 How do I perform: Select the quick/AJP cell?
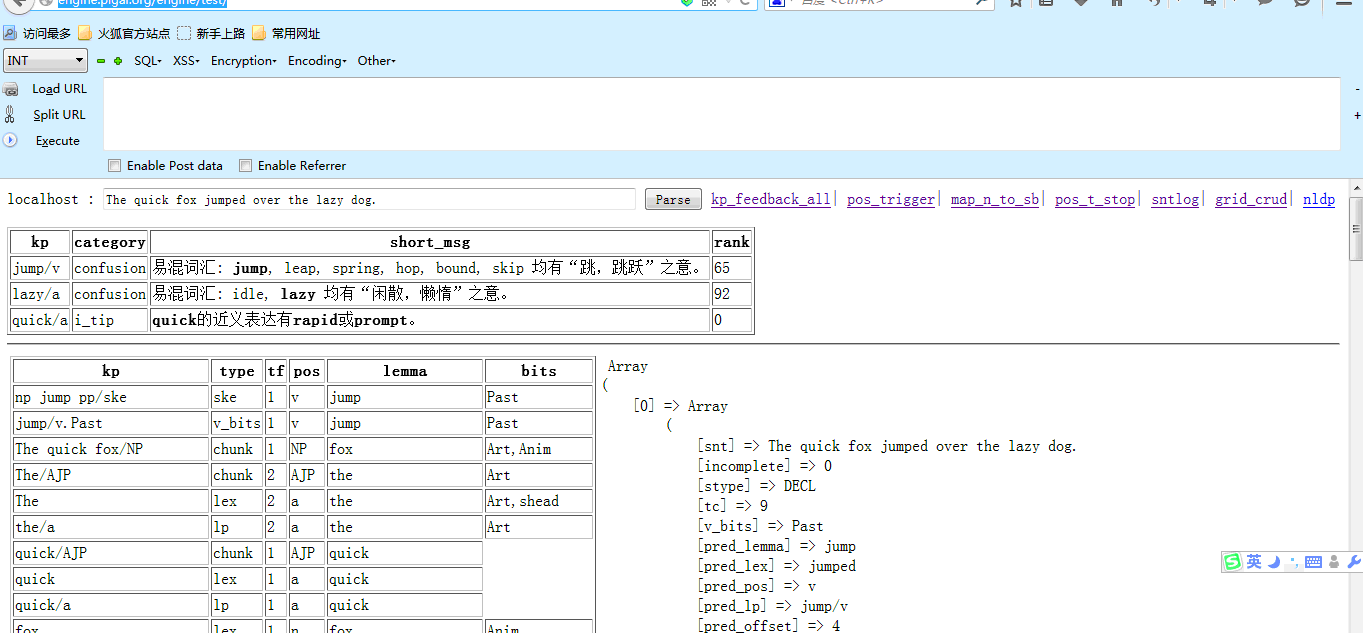111,553
